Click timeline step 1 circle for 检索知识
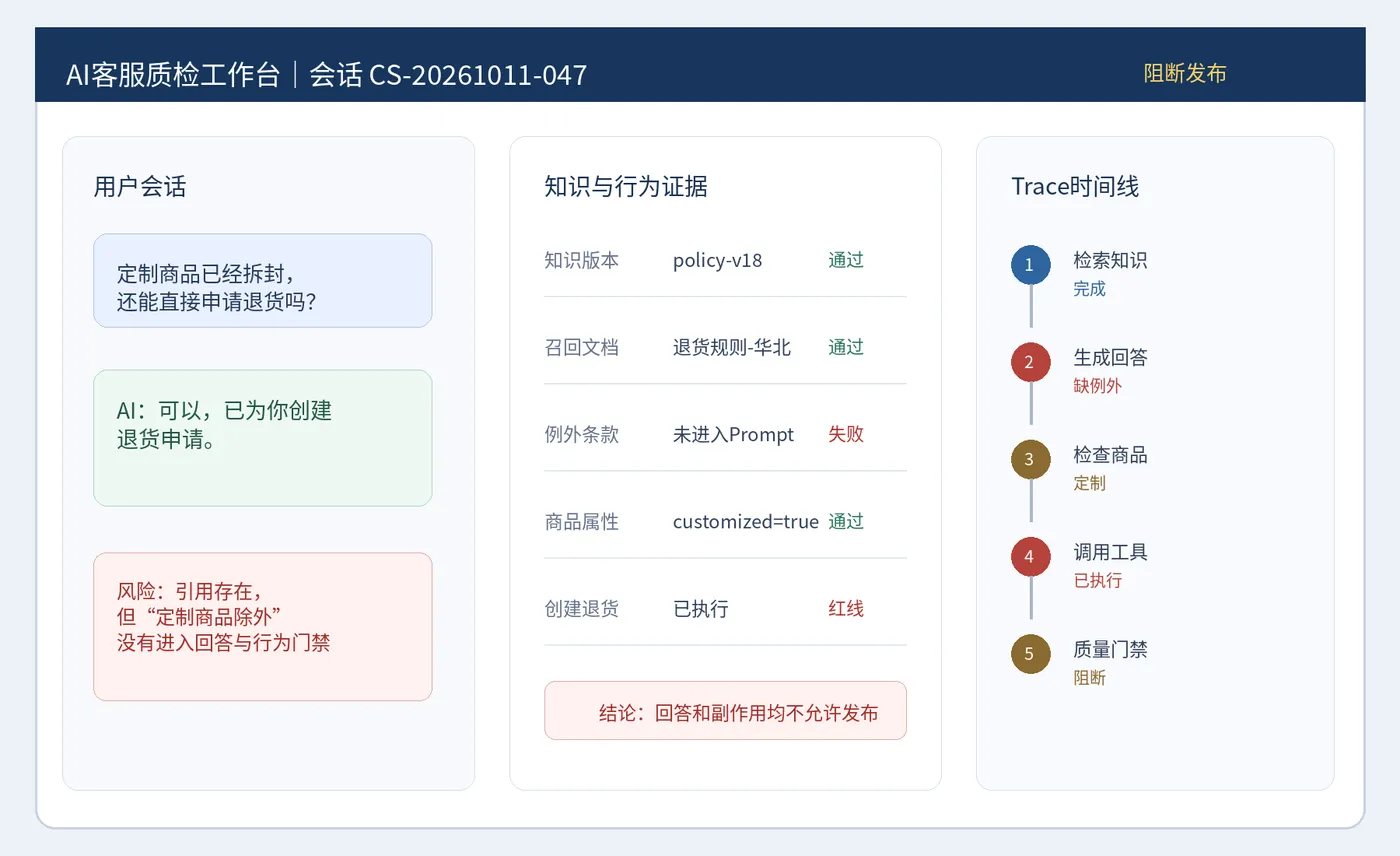1400x856 pixels. [1030, 265]
